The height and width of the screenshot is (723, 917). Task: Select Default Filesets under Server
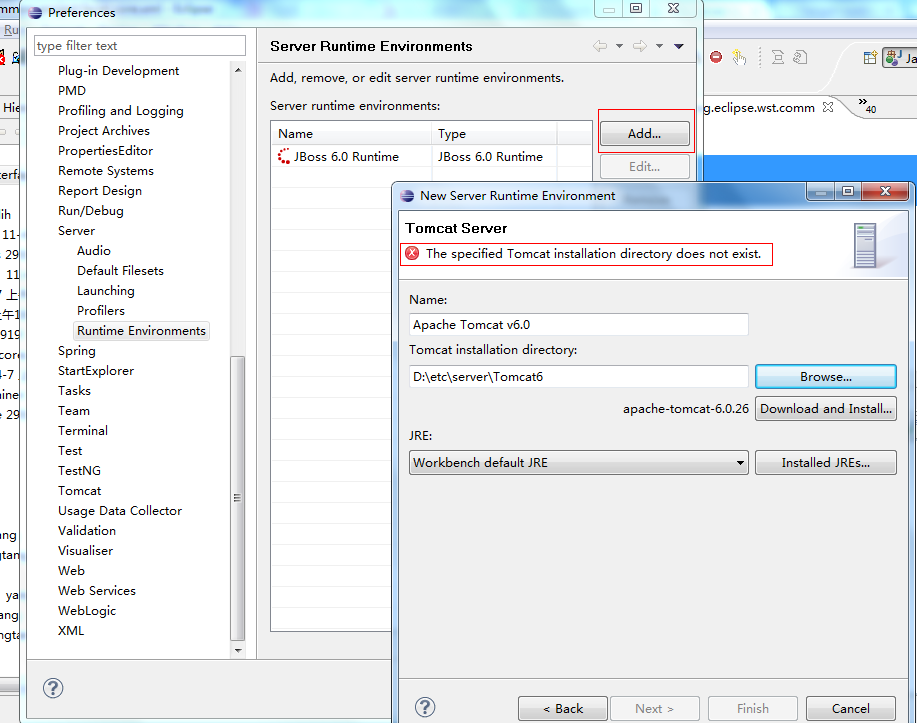120,270
